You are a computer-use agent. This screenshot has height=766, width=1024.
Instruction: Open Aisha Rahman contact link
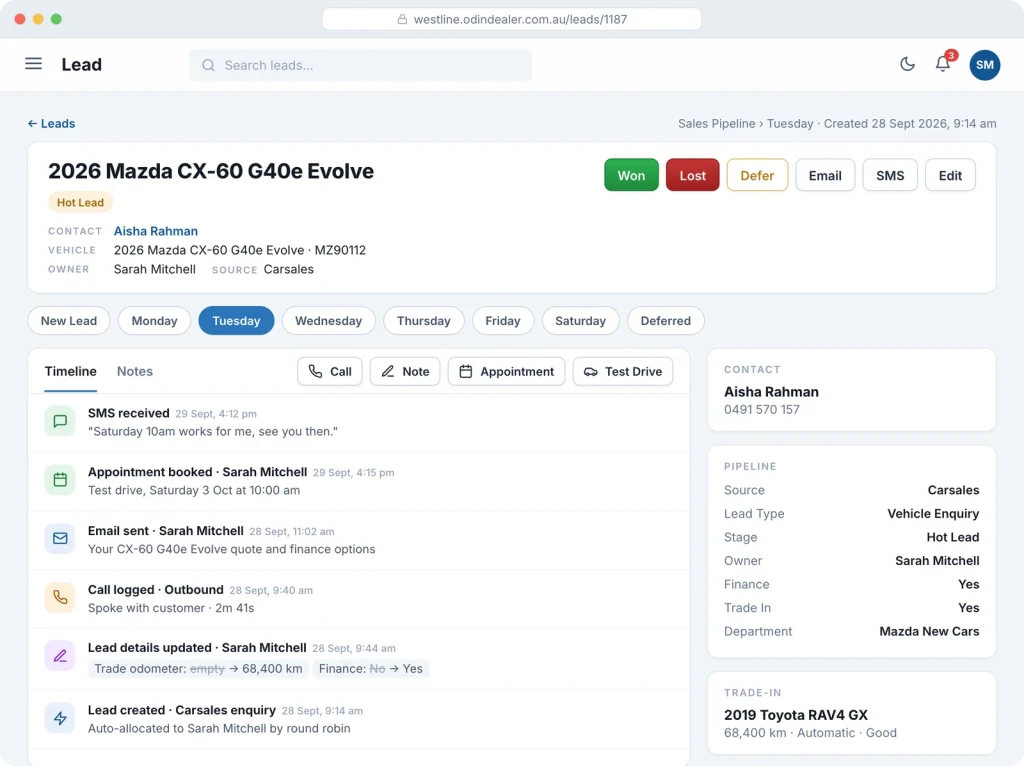[155, 231]
